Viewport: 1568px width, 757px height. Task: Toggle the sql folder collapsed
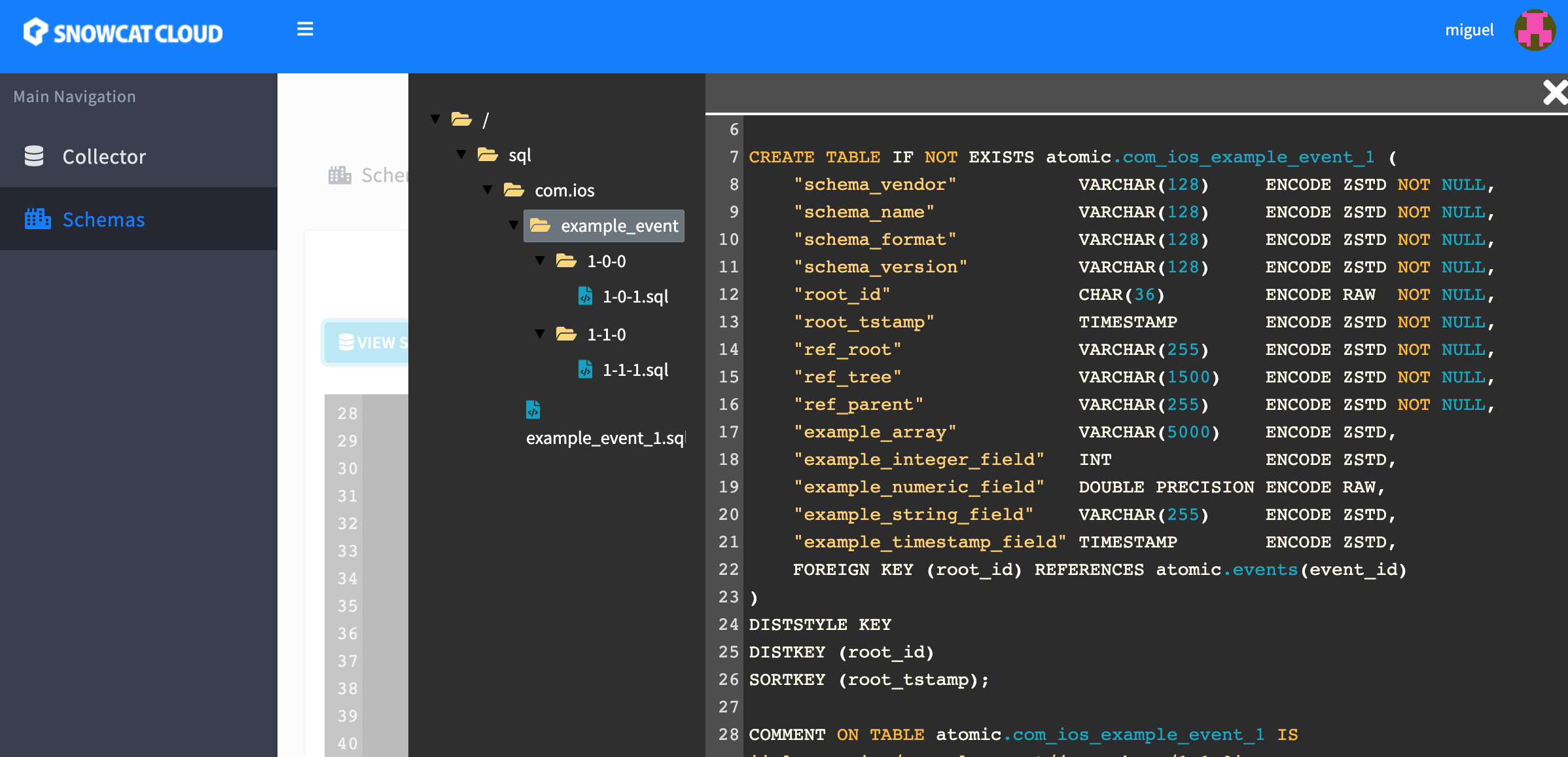(461, 153)
